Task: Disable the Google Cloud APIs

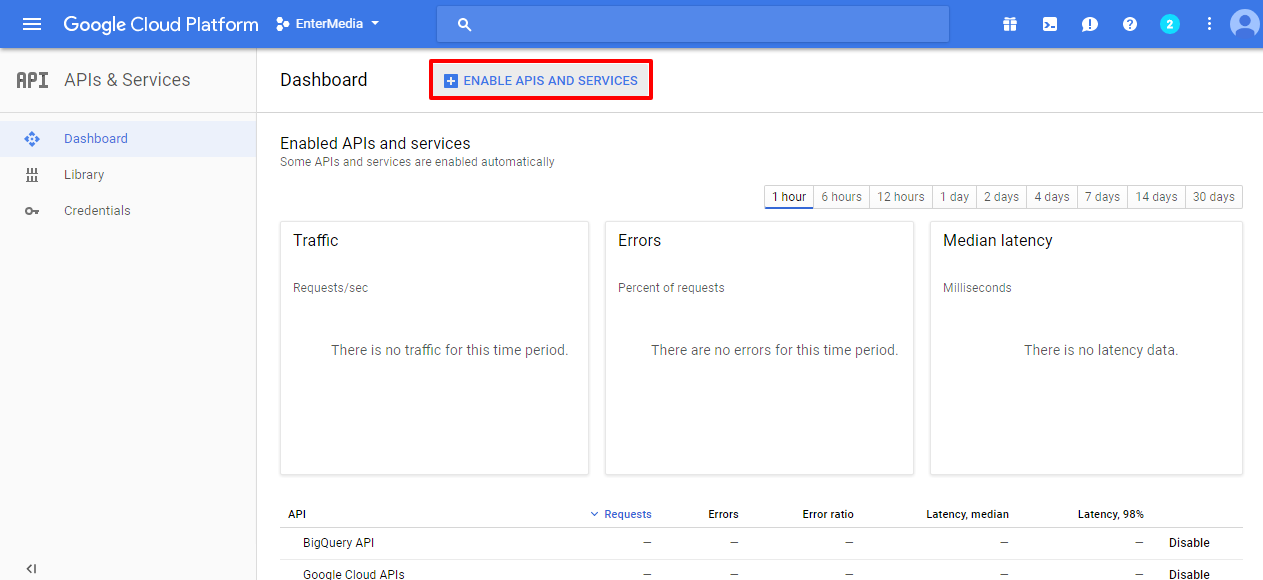Action: (x=1189, y=574)
